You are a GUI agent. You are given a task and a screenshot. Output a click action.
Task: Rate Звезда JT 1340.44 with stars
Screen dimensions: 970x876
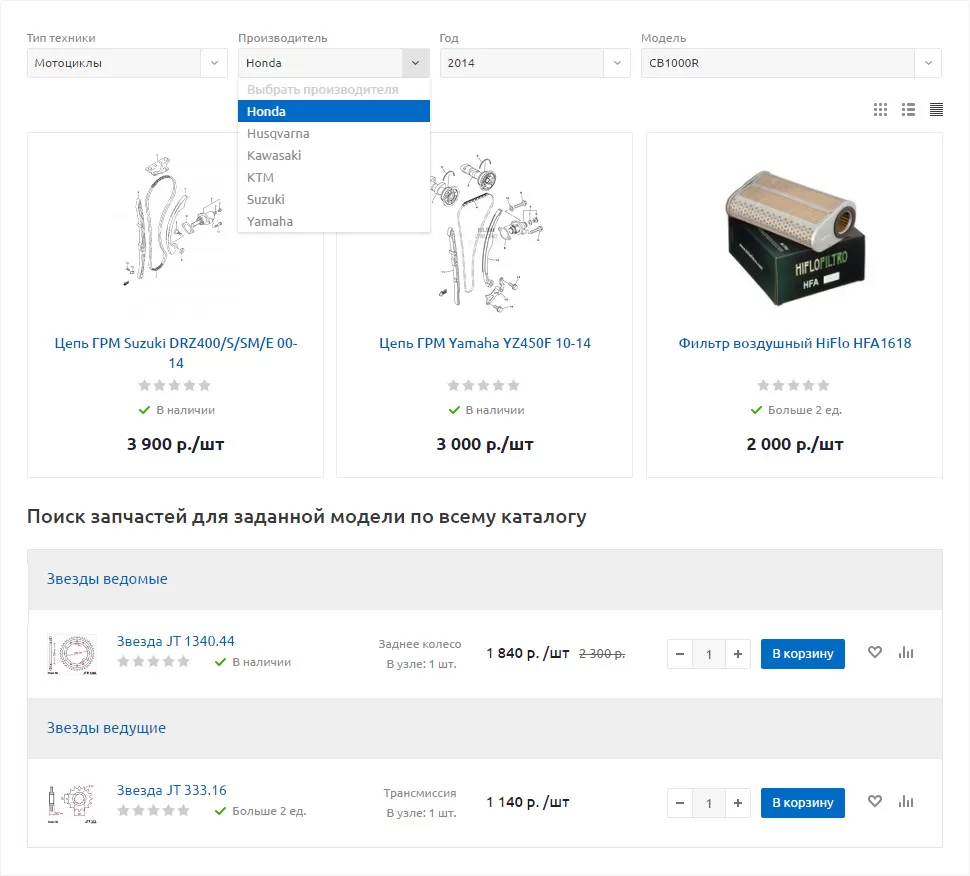click(153, 661)
